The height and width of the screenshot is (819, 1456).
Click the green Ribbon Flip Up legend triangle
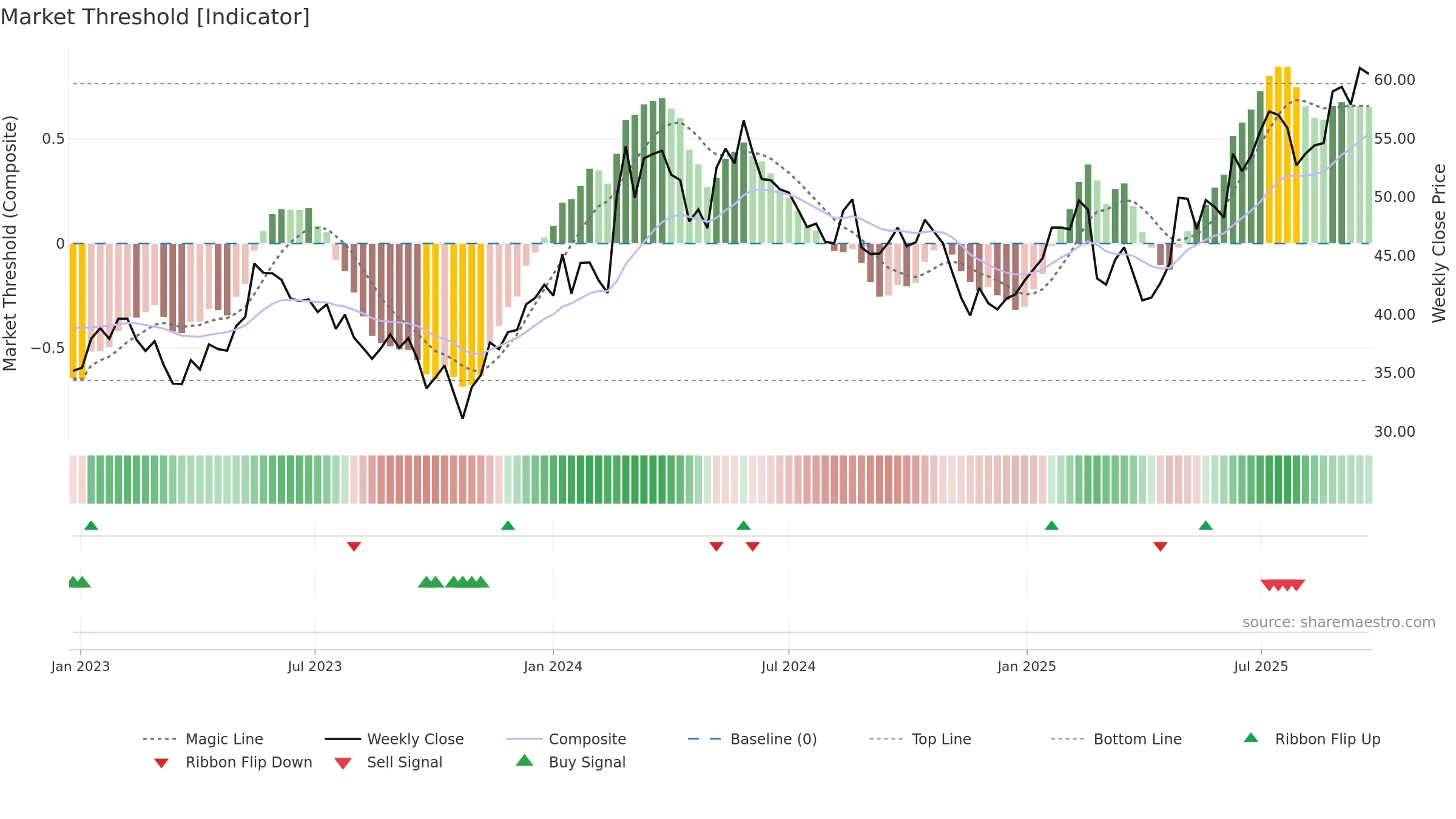click(1251, 738)
